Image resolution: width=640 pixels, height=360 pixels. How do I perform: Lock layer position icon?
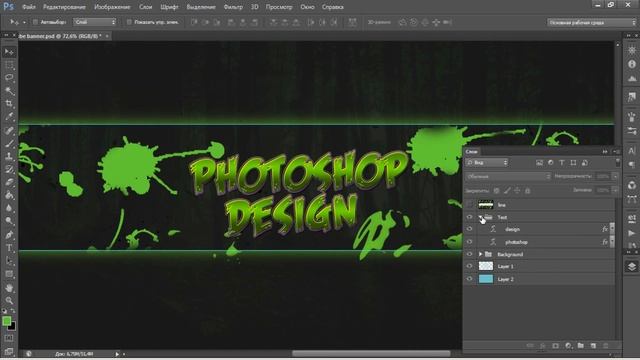point(517,191)
